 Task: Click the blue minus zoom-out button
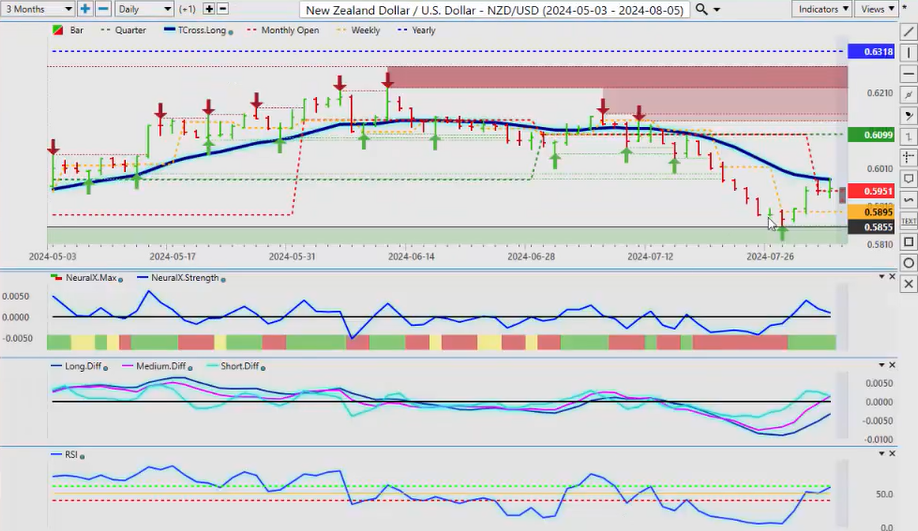coord(102,9)
